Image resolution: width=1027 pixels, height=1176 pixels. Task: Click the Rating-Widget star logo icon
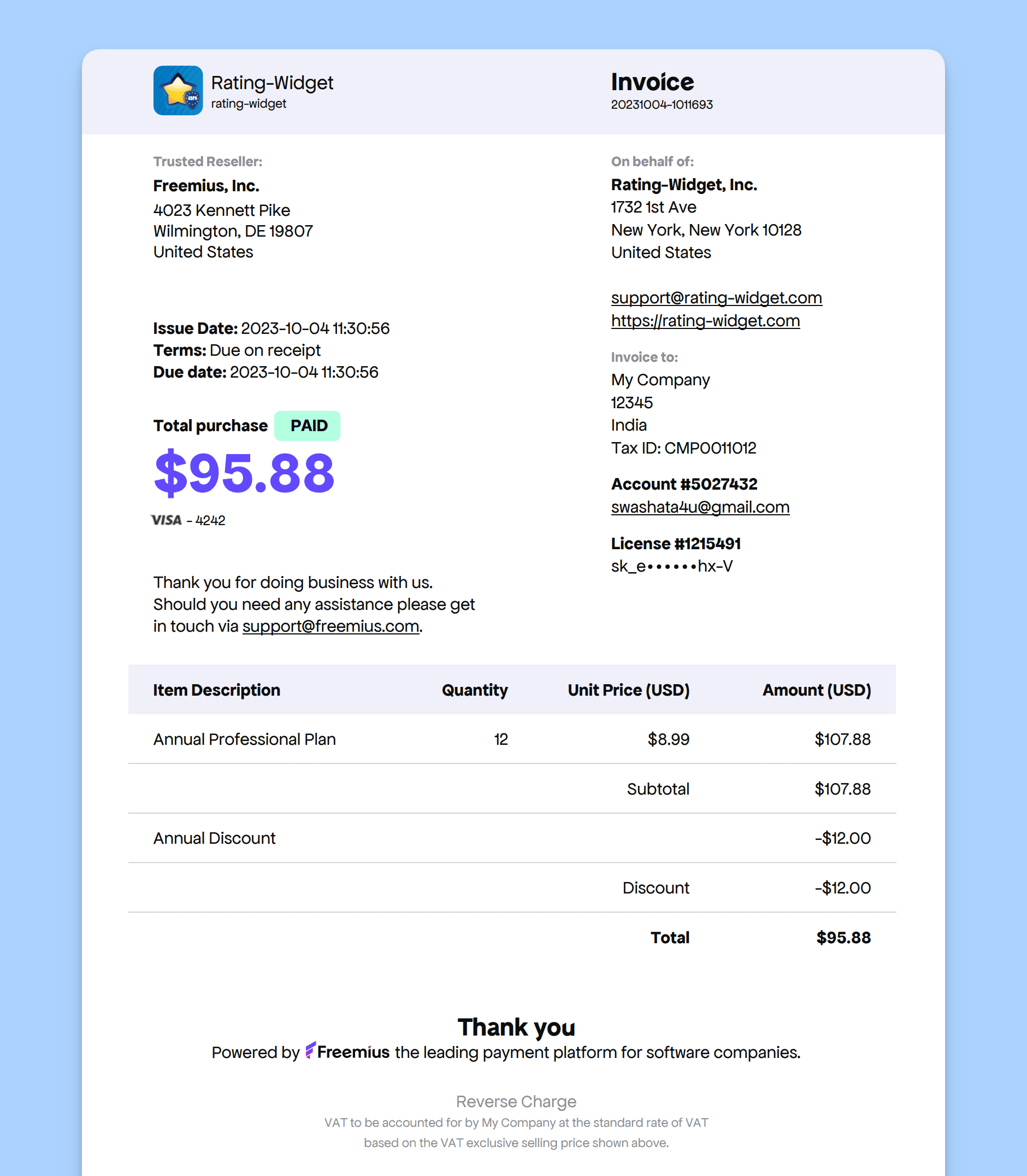point(178,91)
